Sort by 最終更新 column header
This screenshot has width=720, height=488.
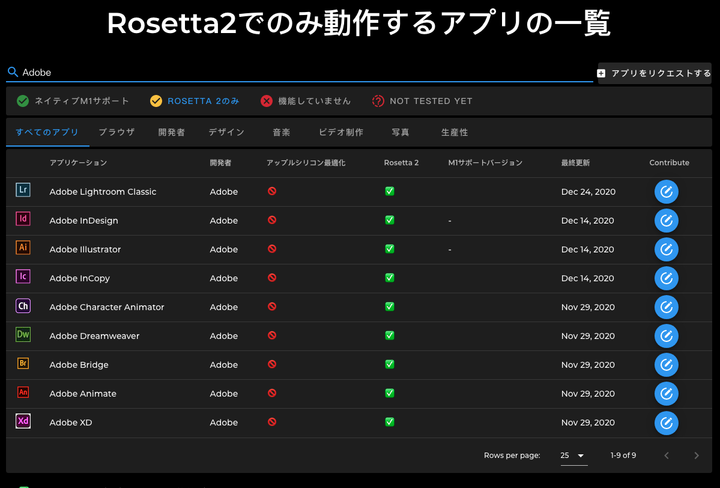click(575, 163)
